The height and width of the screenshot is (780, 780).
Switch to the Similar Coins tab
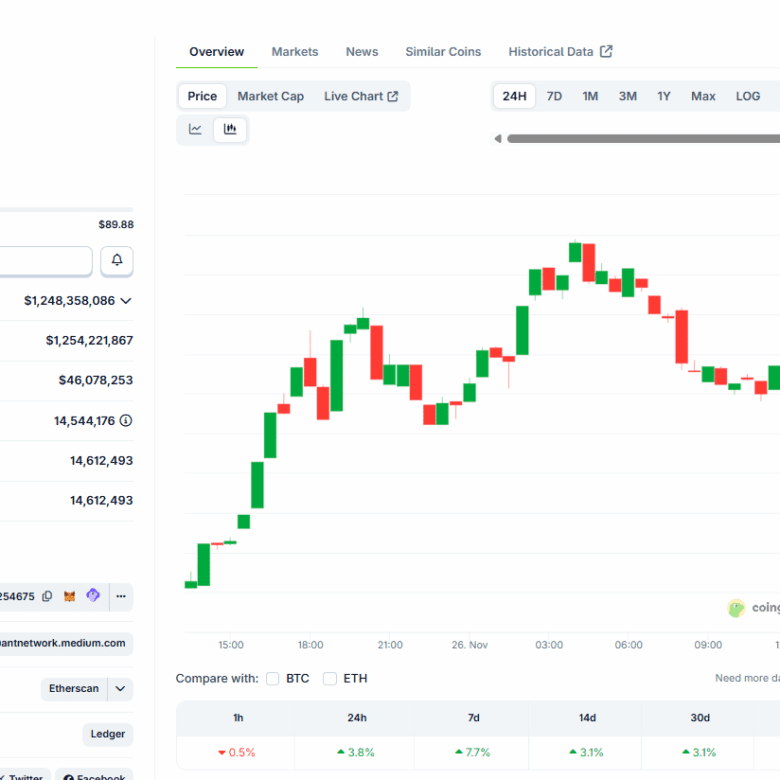coord(443,52)
